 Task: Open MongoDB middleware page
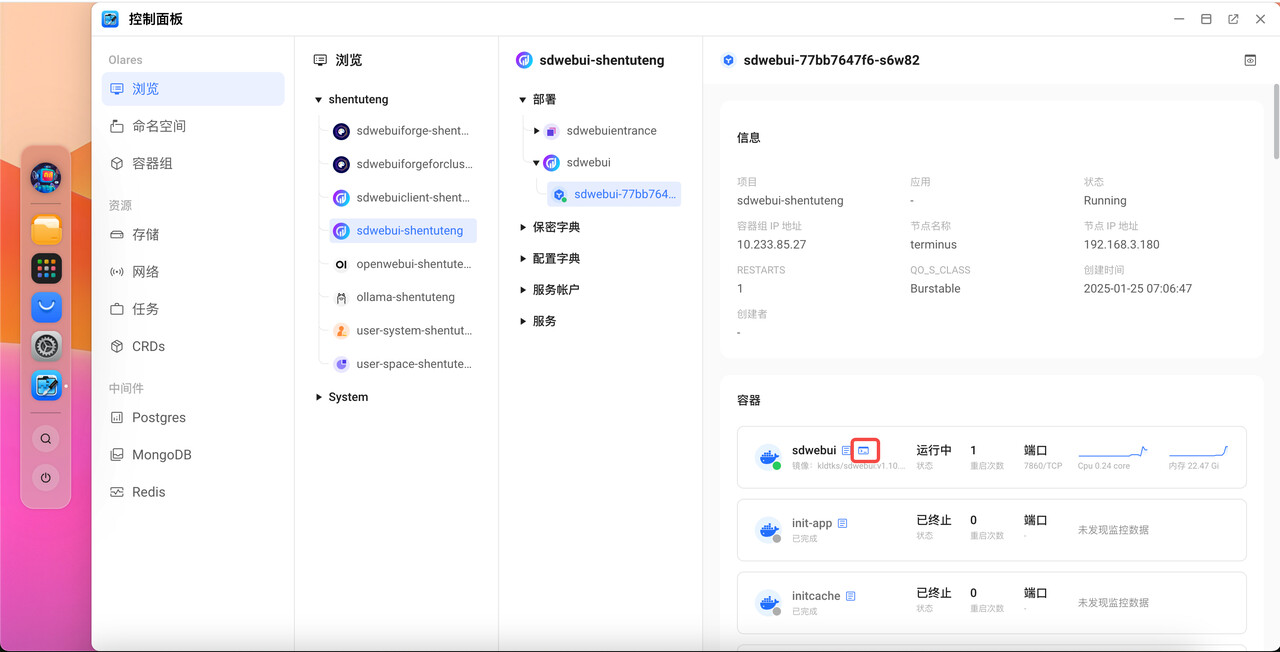(193, 455)
